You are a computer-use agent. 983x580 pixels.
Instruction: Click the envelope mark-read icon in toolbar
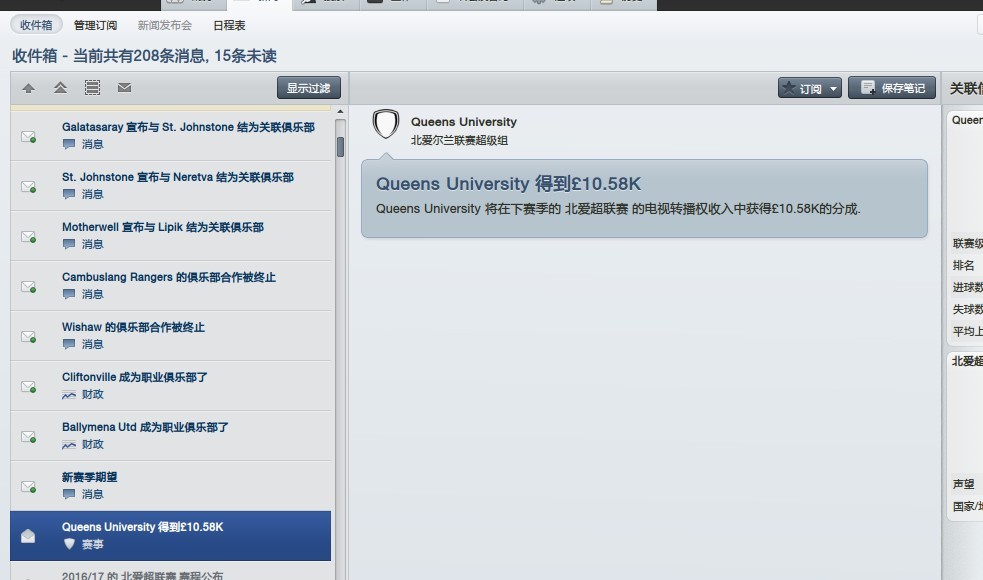coord(124,88)
